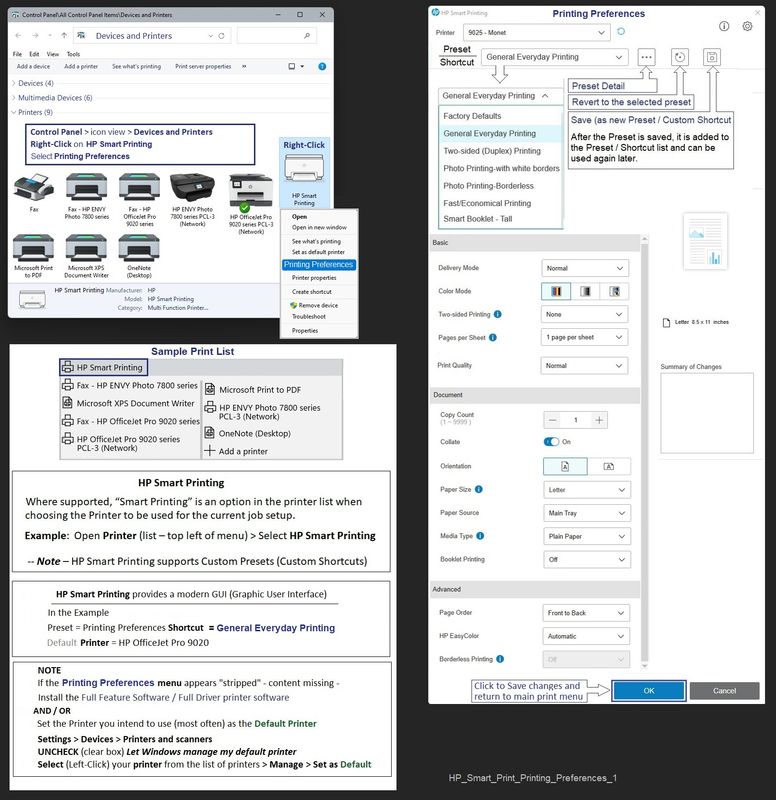Click the print preview page thumbnail

tap(705, 242)
